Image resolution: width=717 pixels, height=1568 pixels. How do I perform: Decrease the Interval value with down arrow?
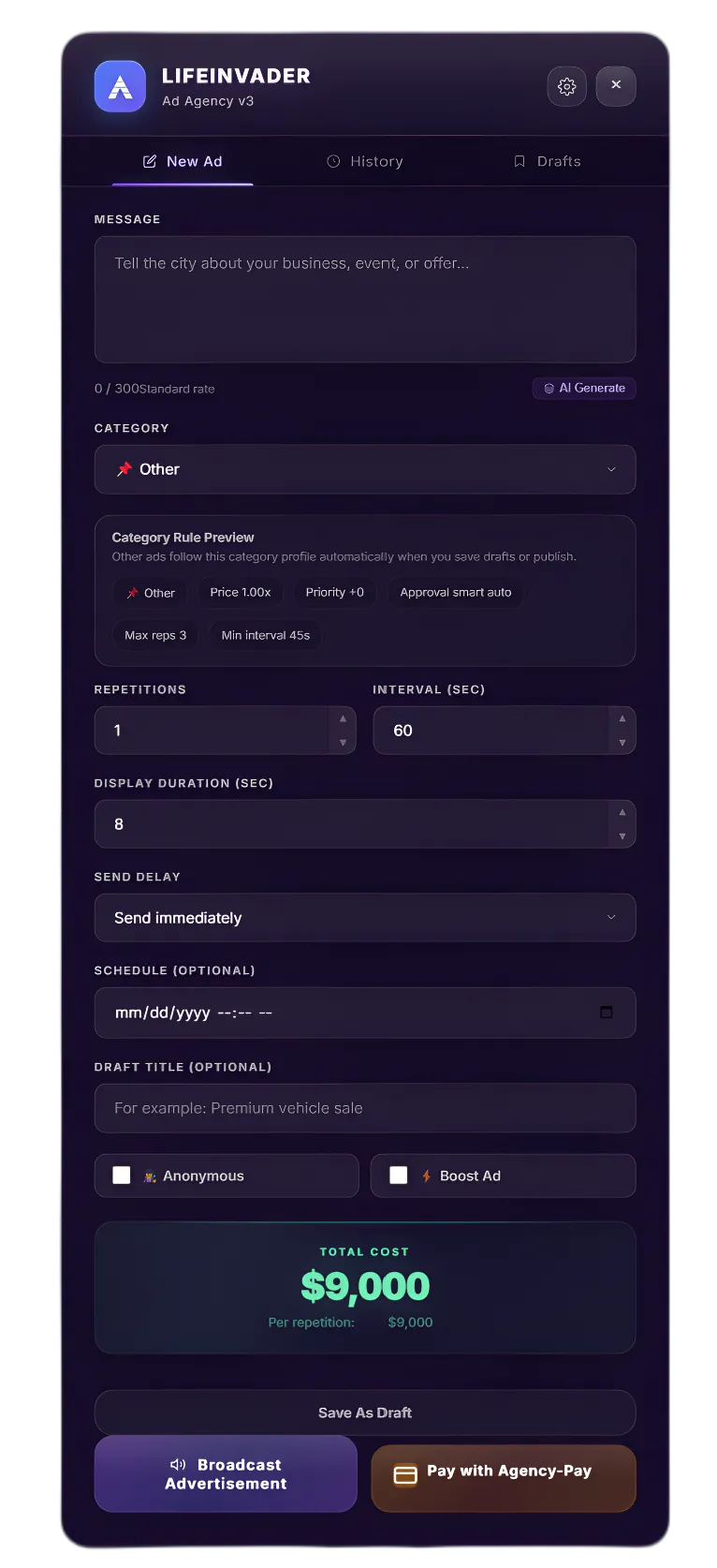pyautogui.click(x=622, y=743)
